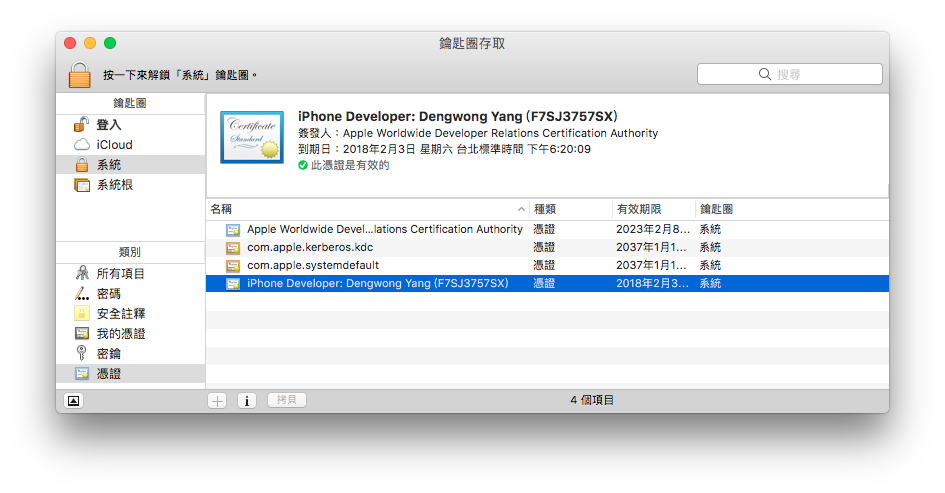This screenshot has height=493, width=945.
Task: Close the 鑰匙圈存取 window
Action: (x=70, y=43)
